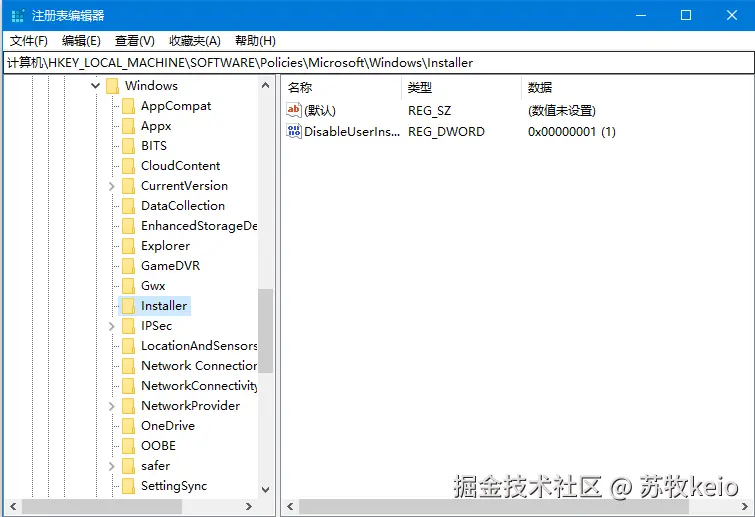755x517 pixels.
Task: Click the SettingSync folder icon
Action: pyautogui.click(x=129, y=486)
